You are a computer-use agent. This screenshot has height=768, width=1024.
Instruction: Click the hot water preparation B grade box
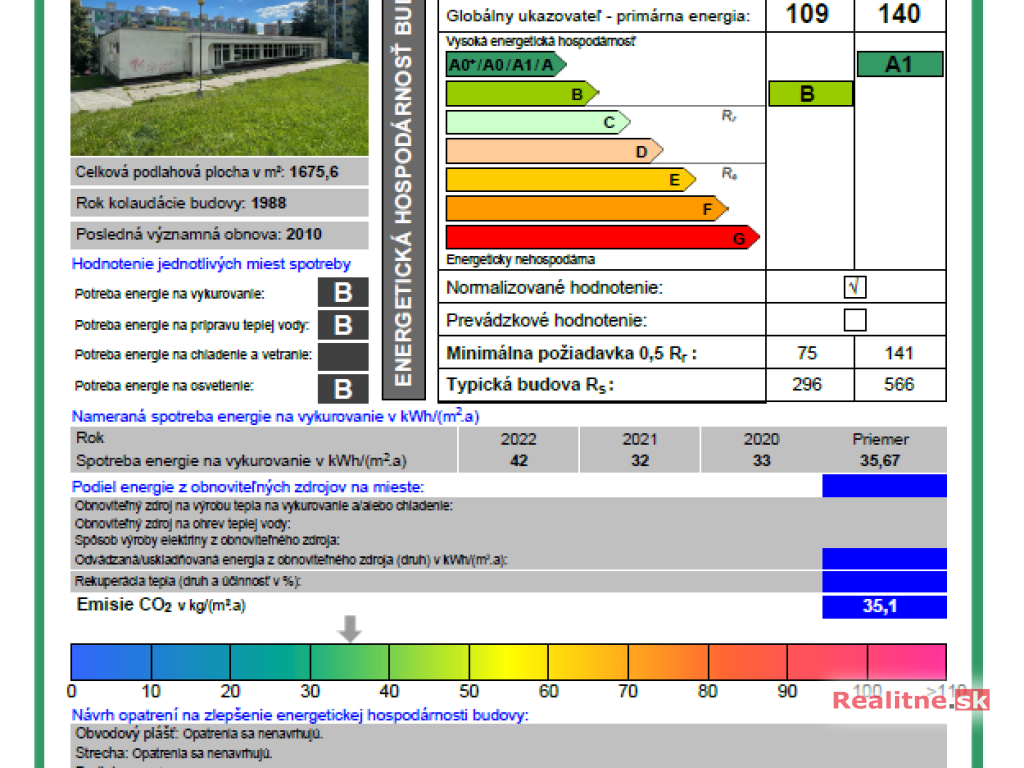(x=343, y=325)
